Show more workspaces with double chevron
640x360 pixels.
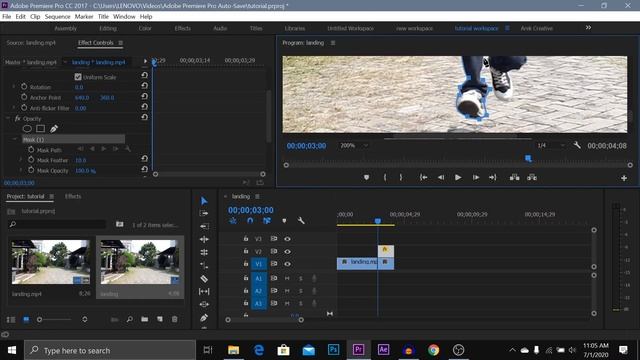point(588,27)
